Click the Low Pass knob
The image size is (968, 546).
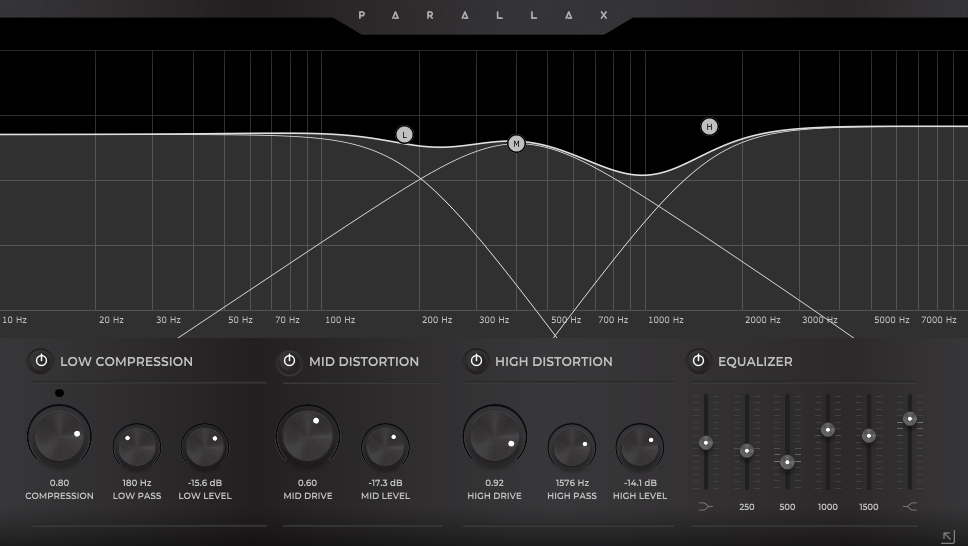(137, 447)
